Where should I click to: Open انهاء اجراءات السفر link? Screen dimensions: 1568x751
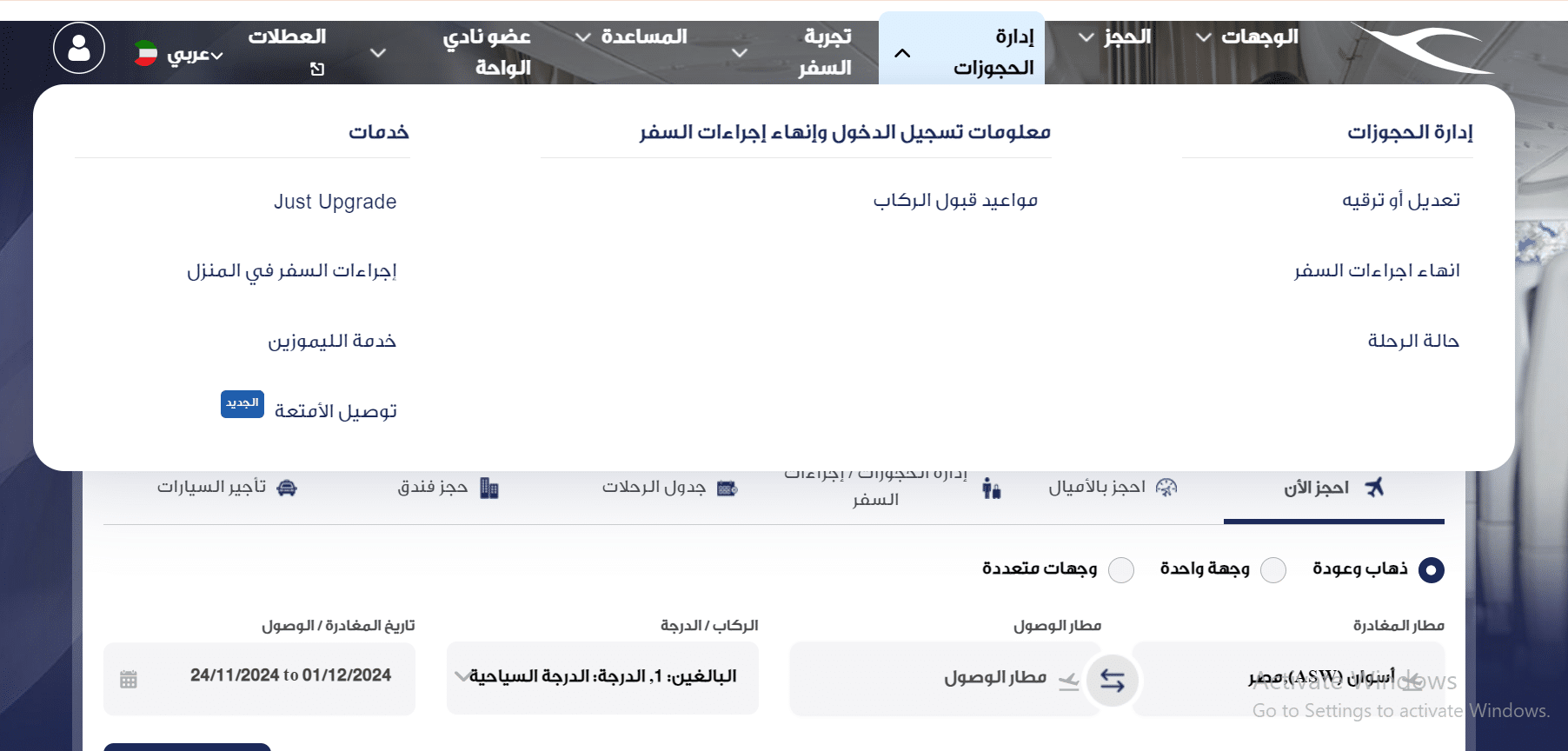coord(1377,271)
